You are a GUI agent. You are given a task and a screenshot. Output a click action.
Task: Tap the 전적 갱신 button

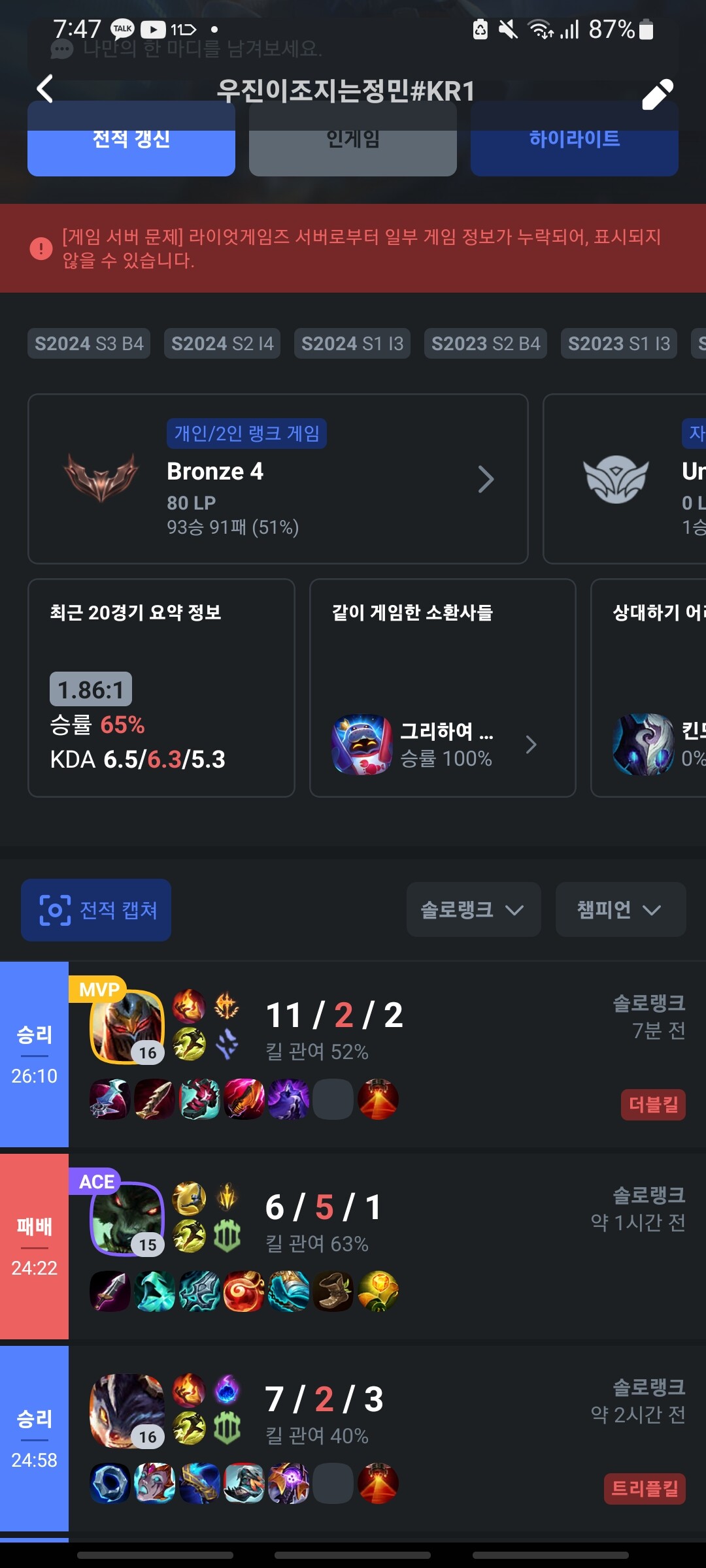coord(131,139)
